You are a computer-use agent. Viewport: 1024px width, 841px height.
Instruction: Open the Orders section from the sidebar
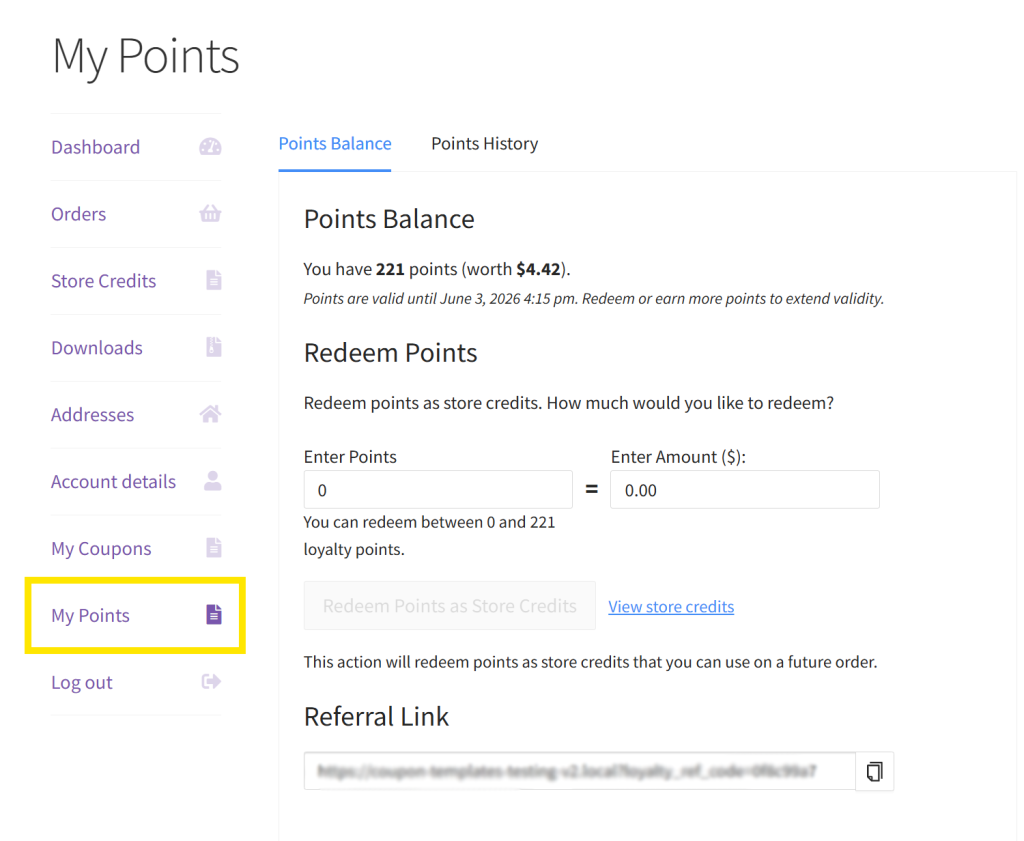(78, 213)
